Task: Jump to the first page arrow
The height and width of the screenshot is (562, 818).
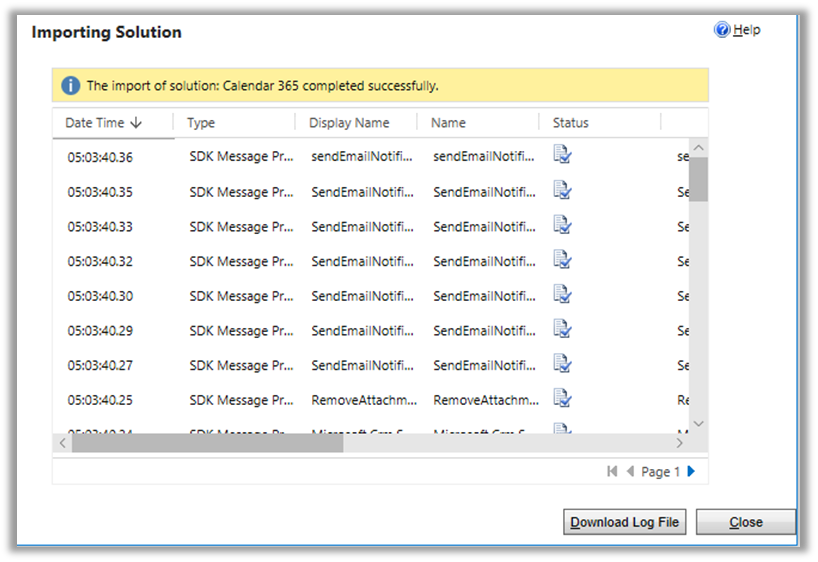Action: click(612, 472)
